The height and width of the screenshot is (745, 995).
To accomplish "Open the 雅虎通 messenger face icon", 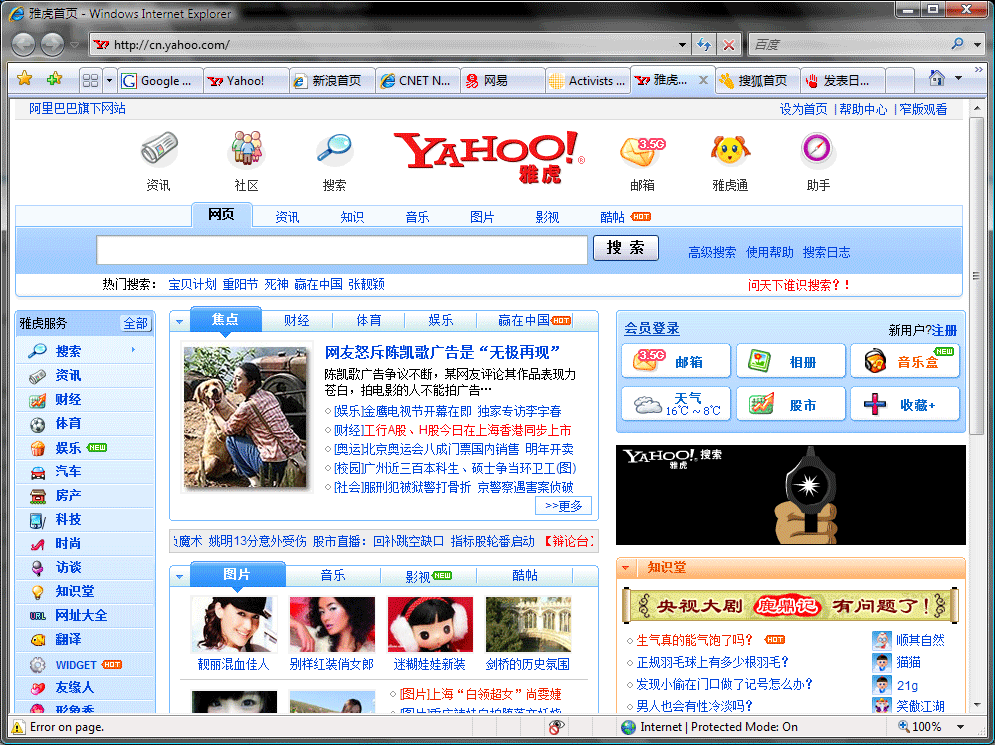I will pyautogui.click(x=730, y=150).
